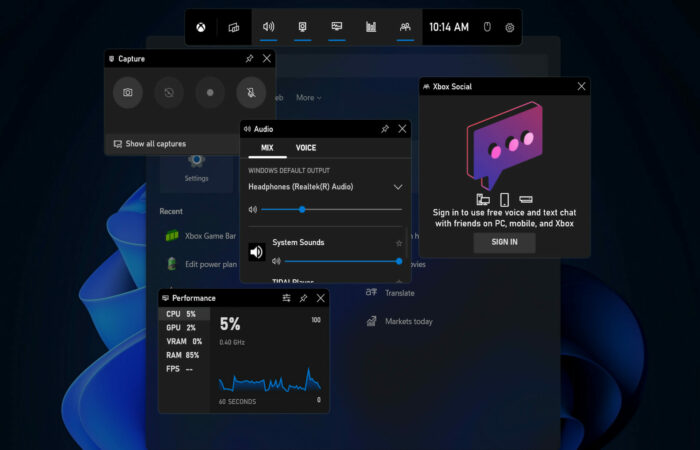
Task: Close the Capture widget
Action: [267, 58]
